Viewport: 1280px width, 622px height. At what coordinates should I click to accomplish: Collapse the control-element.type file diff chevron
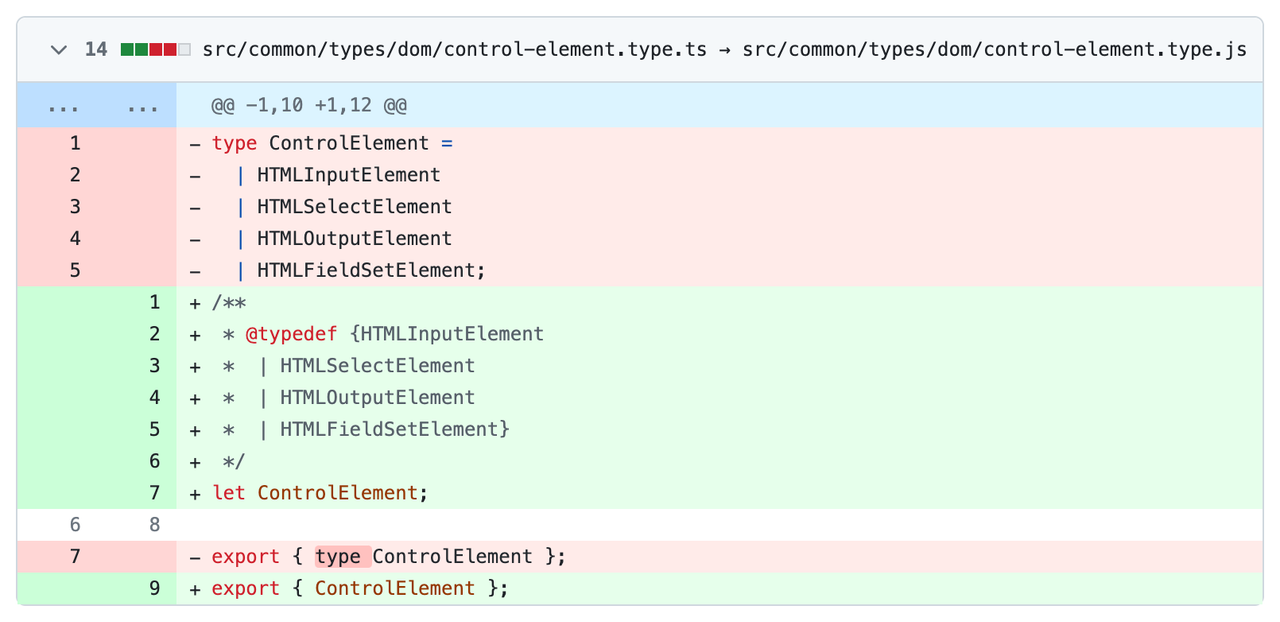click(59, 49)
